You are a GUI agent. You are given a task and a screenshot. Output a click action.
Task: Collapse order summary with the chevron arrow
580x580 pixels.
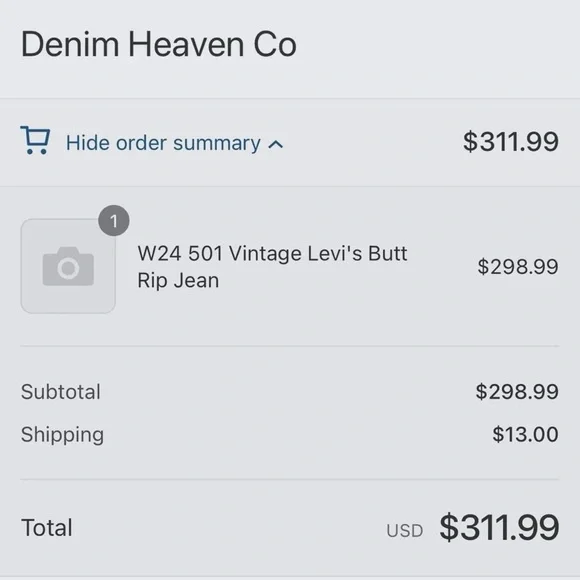(x=276, y=145)
